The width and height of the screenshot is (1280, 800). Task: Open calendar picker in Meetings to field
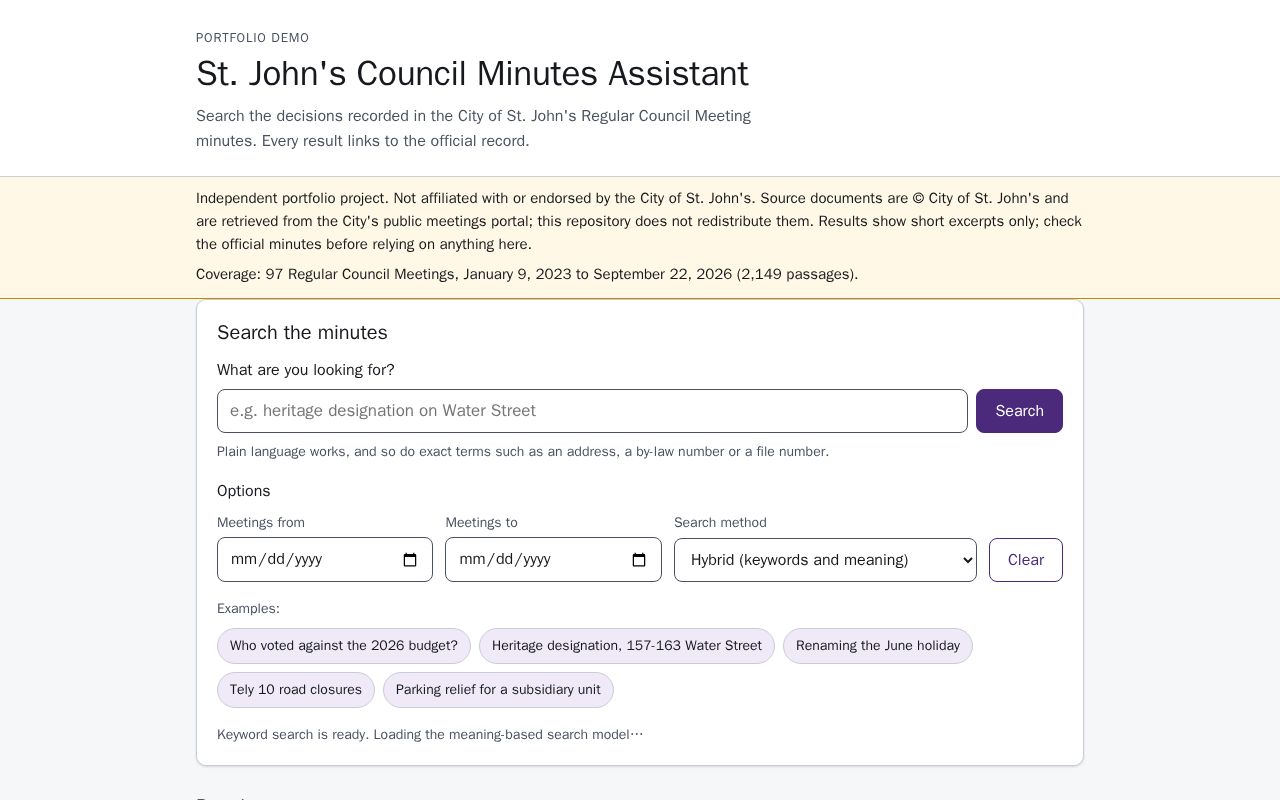639,560
